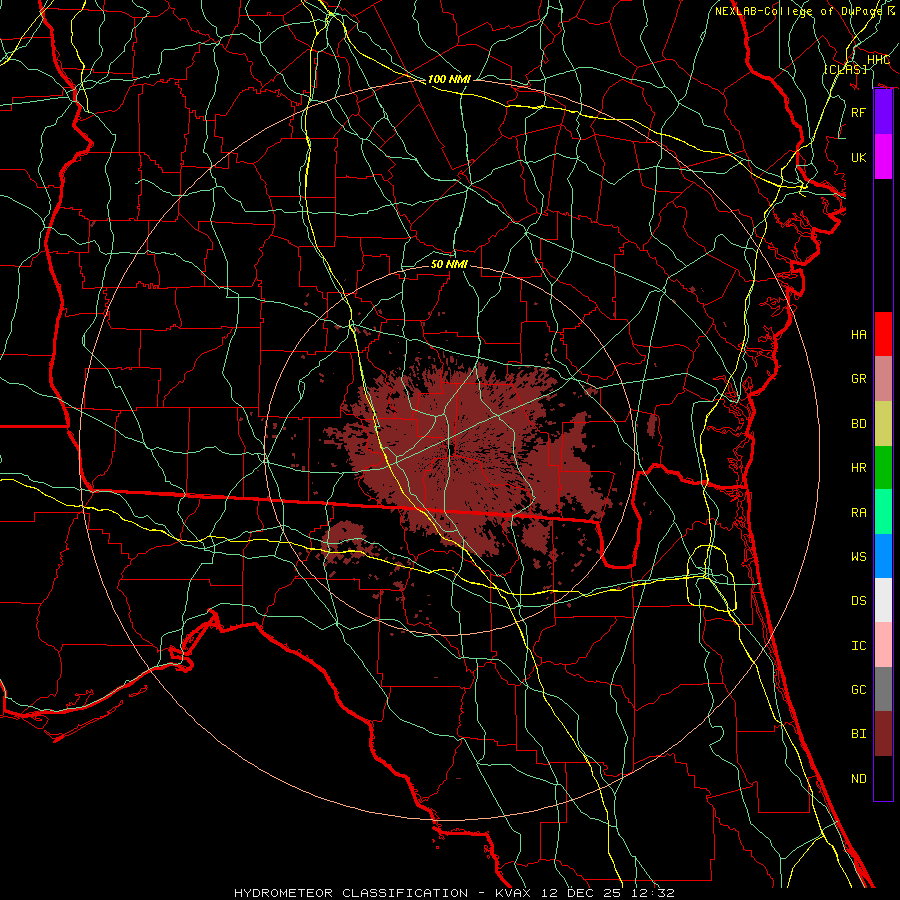Click the HA legend label

[x=859, y=334]
